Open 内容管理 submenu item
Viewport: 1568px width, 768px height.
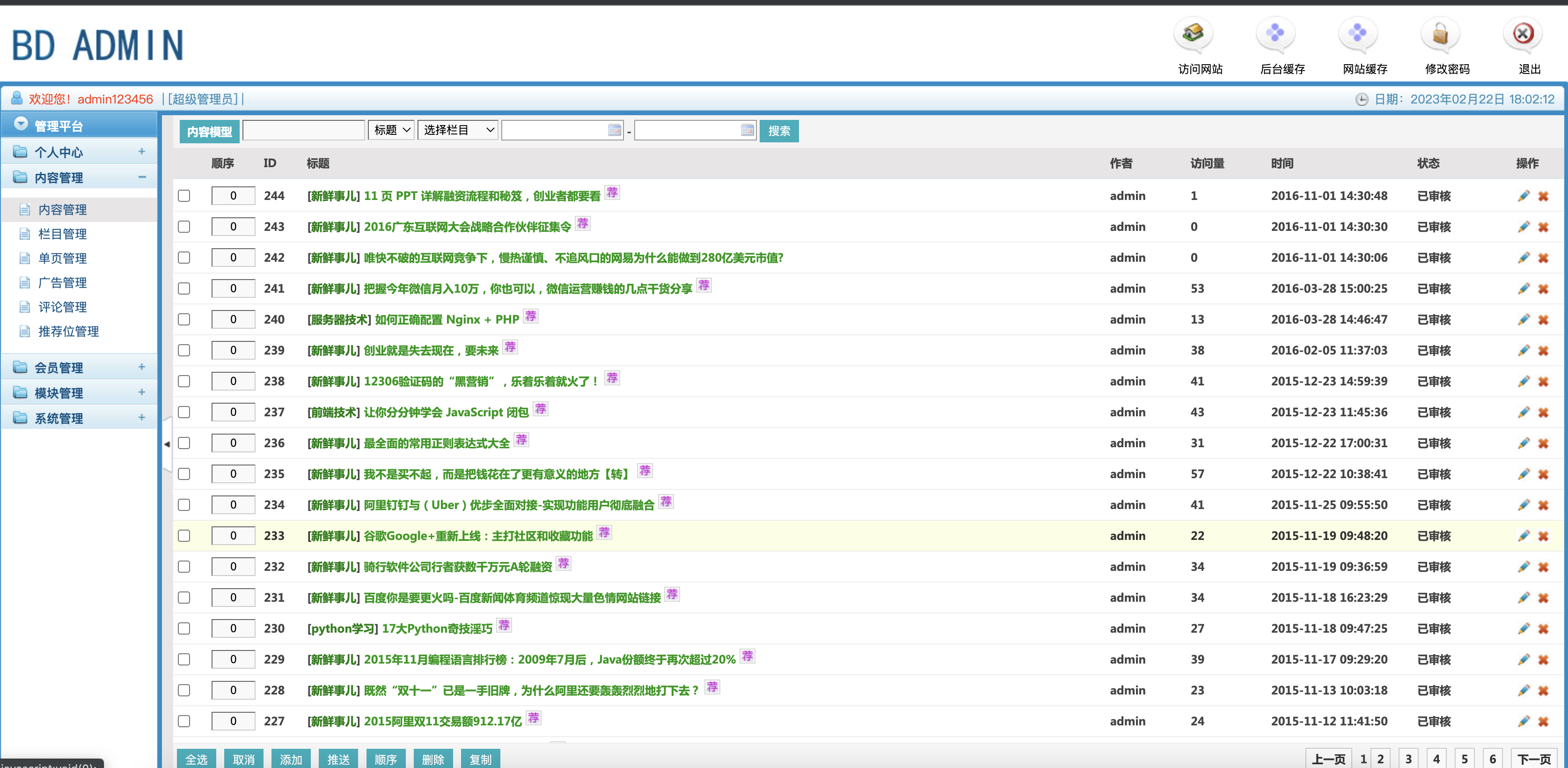point(62,209)
